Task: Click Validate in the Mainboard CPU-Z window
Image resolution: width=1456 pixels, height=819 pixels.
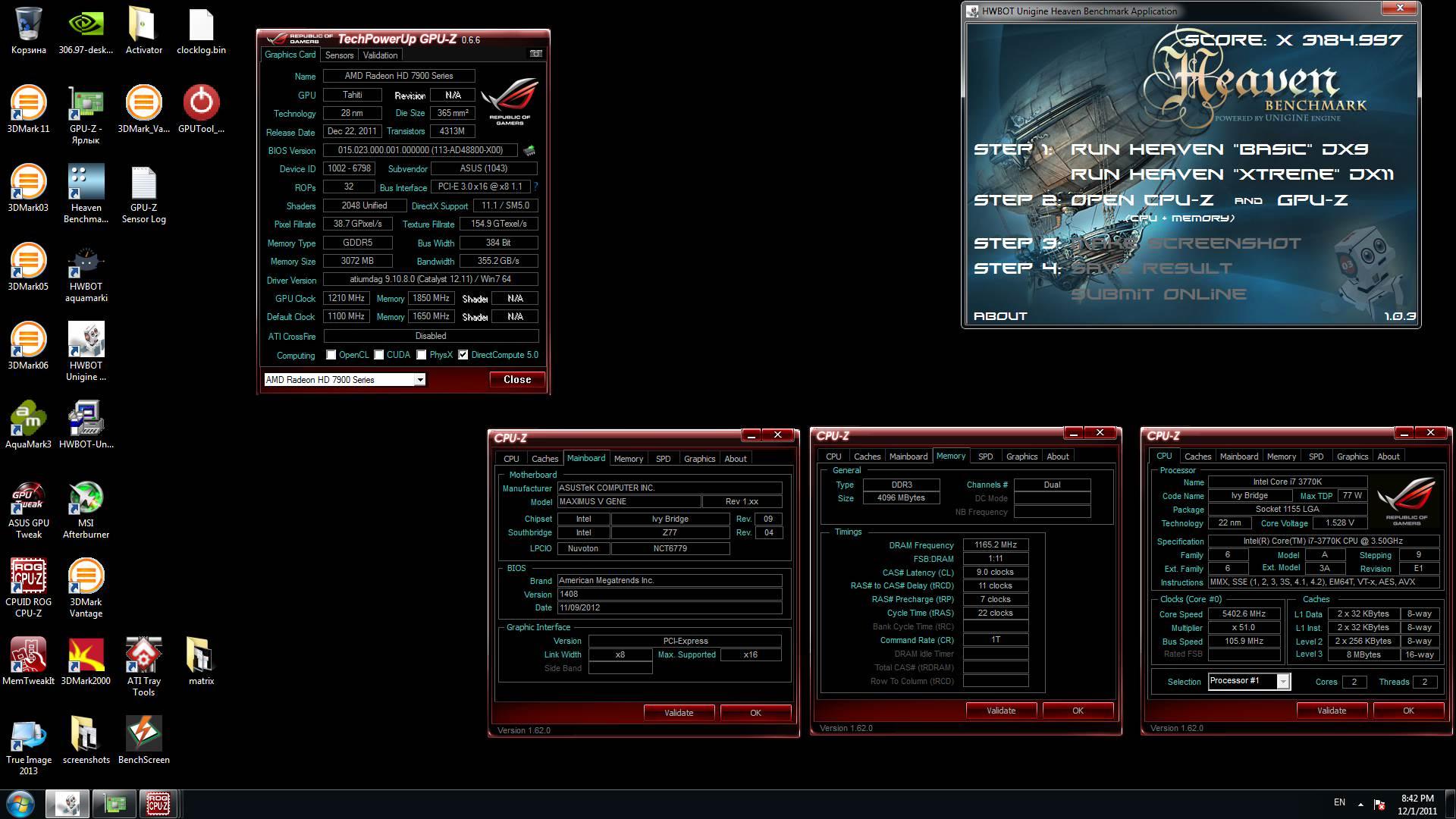Action: tap(679, 713)
